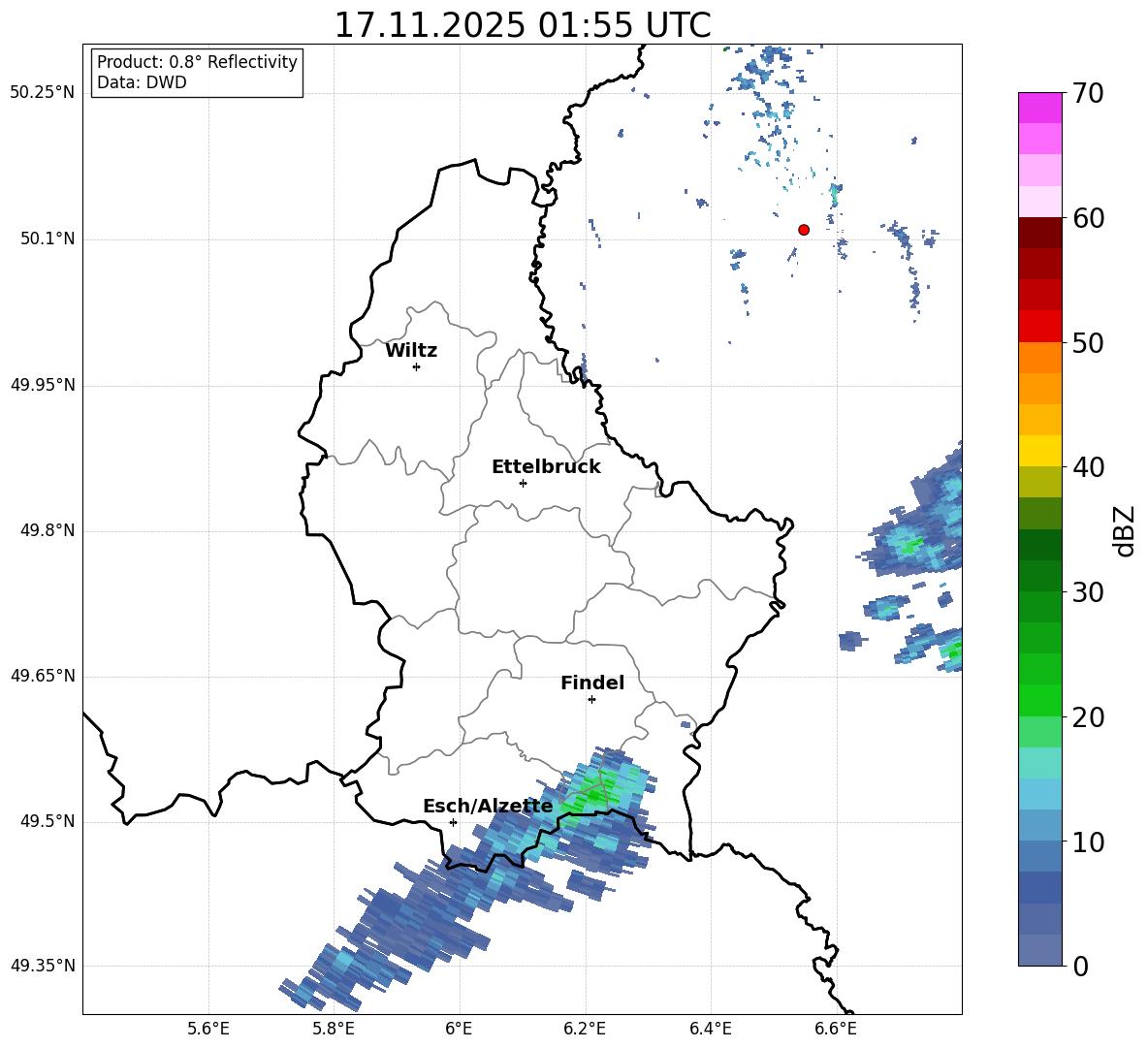Click the Wiltz city label
Screen dimensions: 1148x1048
(x=411, y=351)
